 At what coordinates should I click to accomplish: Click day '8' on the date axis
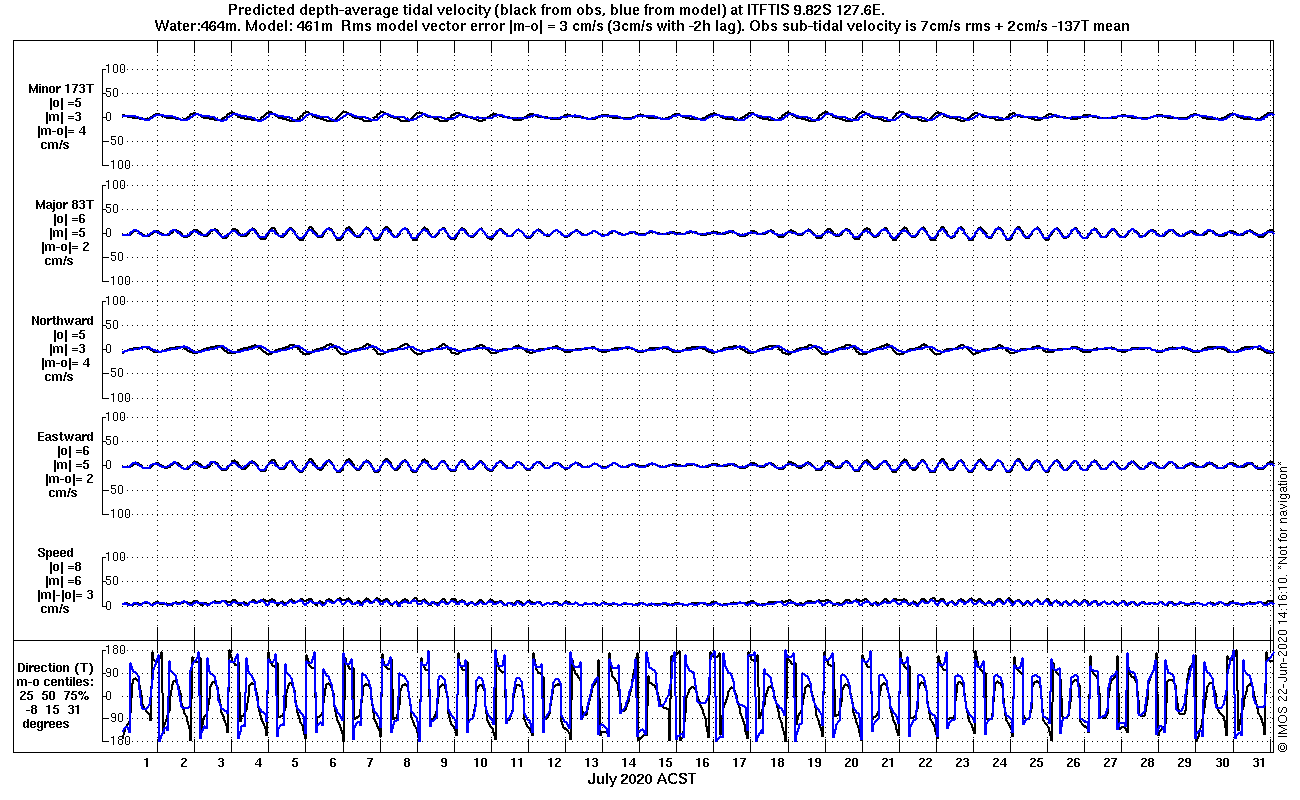pyautogui.click(x=406, y=763)
